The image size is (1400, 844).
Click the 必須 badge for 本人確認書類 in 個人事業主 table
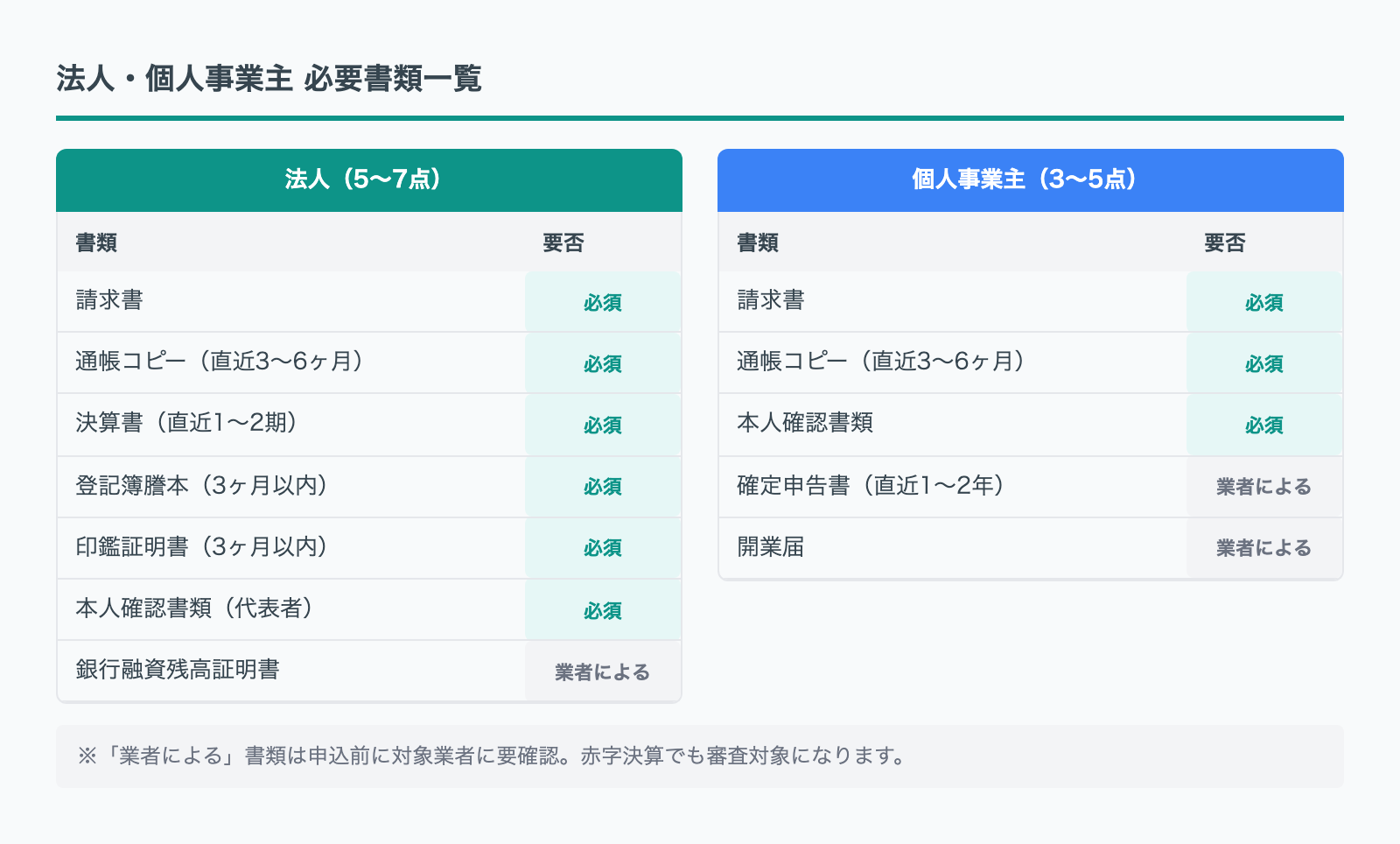(x=1263, y=425)
